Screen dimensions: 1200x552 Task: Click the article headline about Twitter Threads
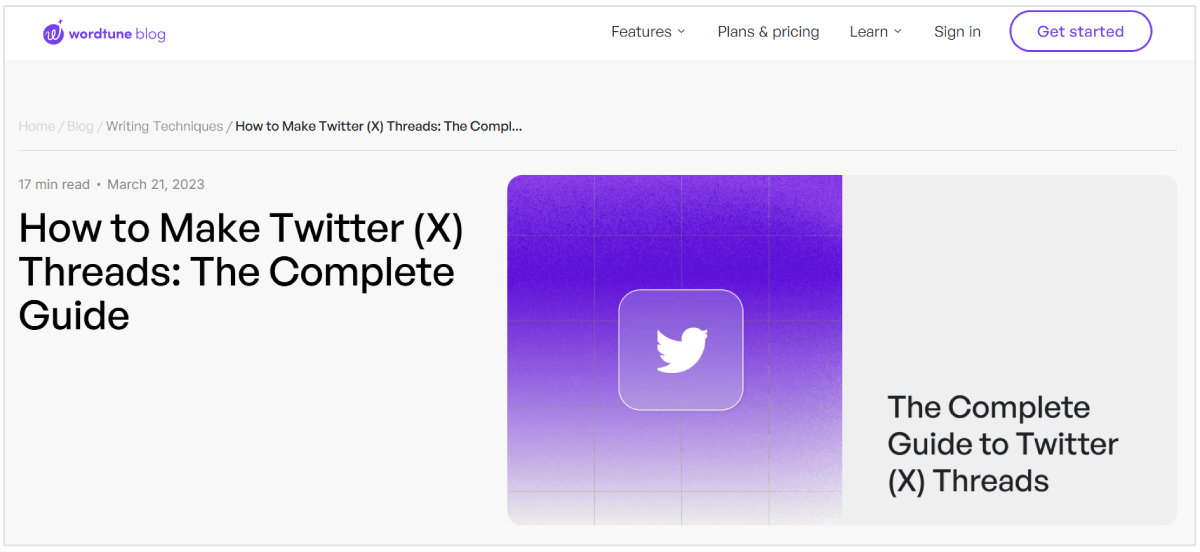click(240, 272)
